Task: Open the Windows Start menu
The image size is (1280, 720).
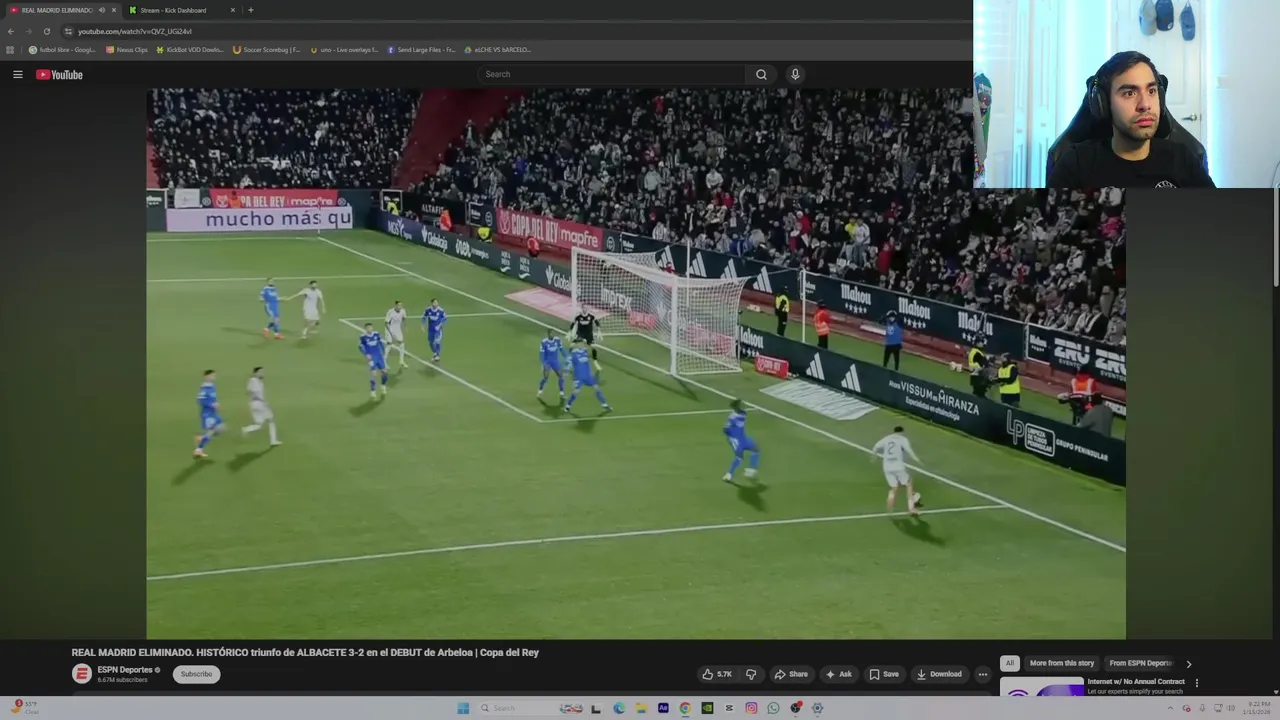Action: tap(463, 708)
